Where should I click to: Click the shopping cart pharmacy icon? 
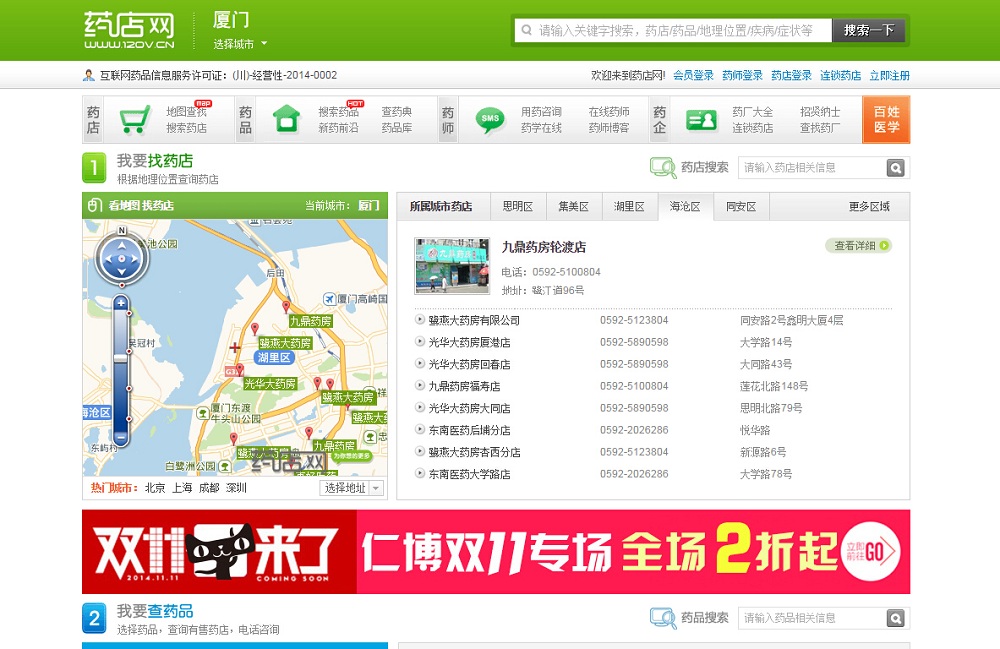click(x=134, y=120)
